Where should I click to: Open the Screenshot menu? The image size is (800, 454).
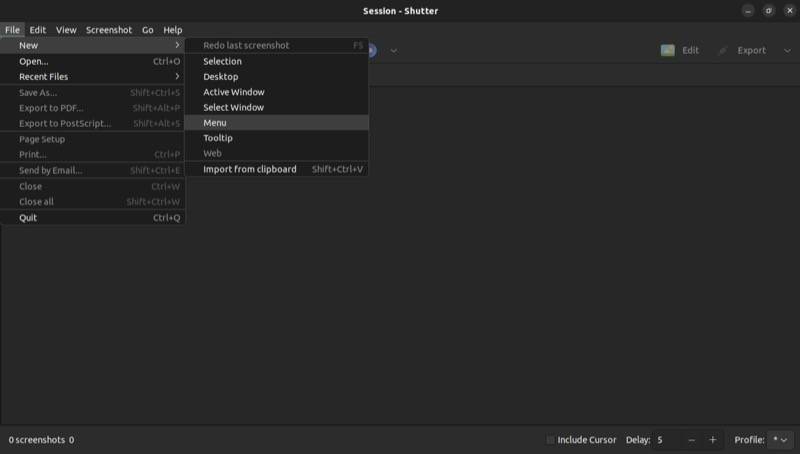tap(109, 30)
